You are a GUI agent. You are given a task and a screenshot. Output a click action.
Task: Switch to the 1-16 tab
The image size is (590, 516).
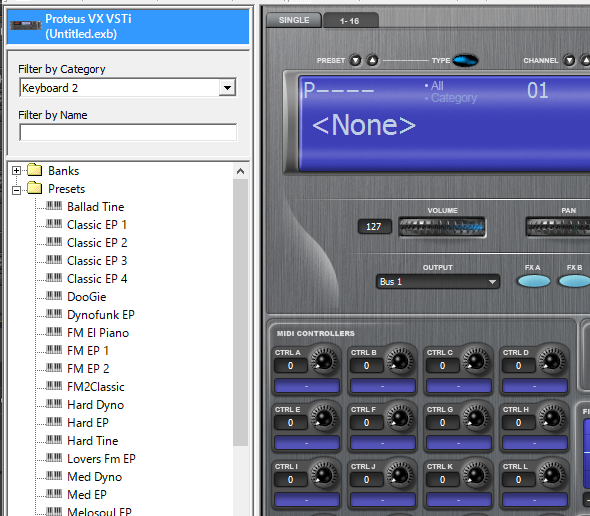[x=350, y=21]
